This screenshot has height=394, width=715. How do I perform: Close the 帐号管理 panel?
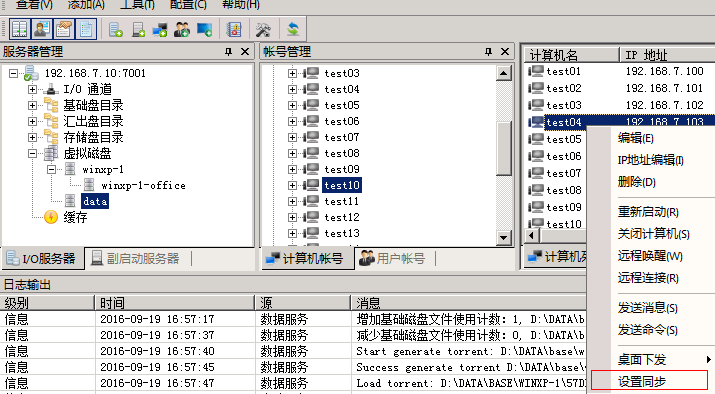(x=505, y=52)
